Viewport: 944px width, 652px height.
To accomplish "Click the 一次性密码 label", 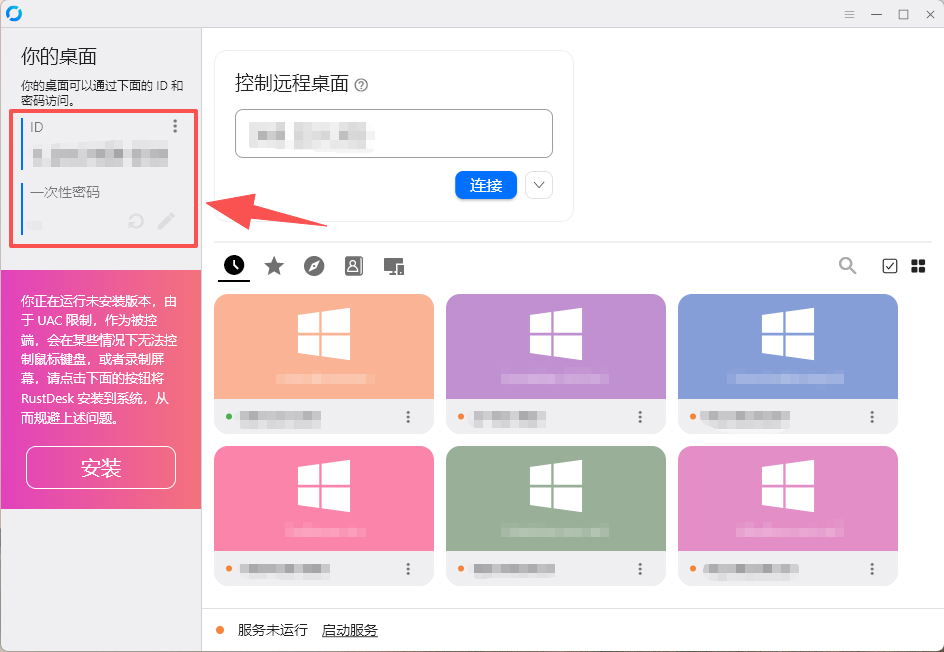I will click(65, 192).
